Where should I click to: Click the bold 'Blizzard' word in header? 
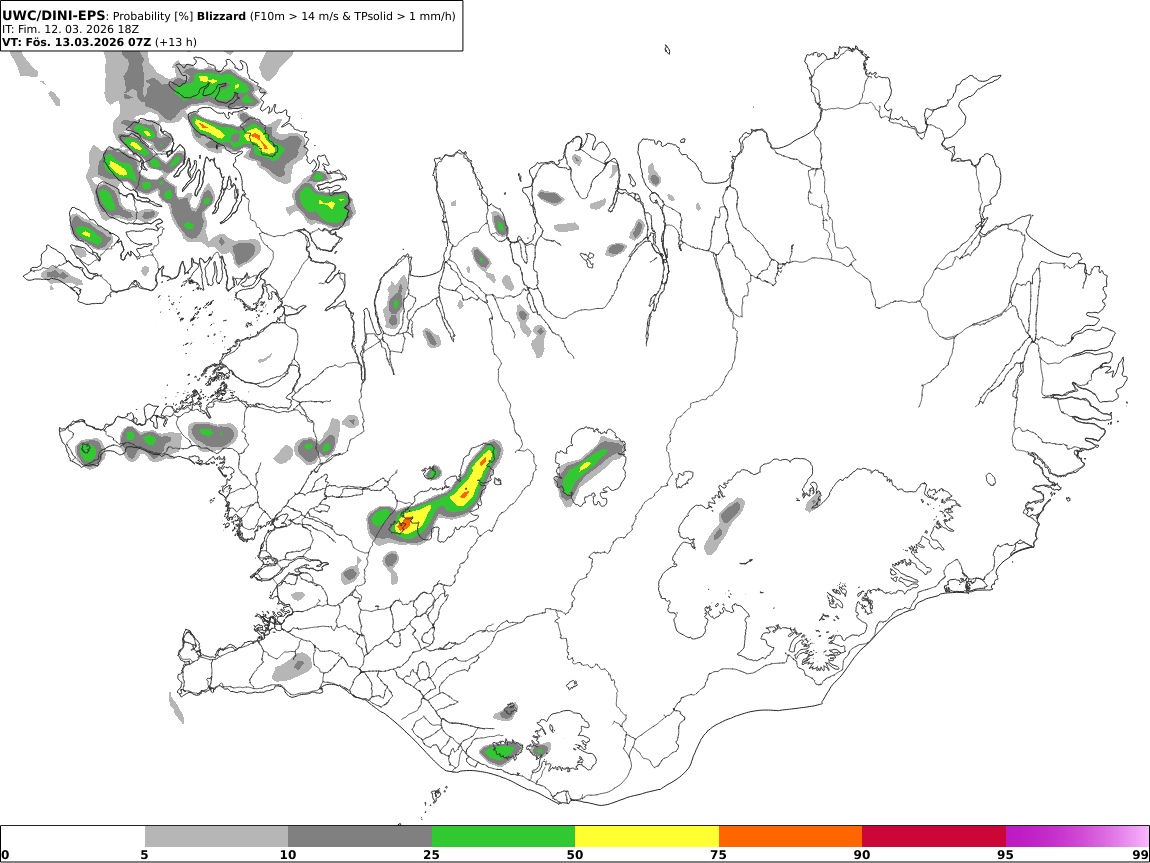(221, 16)
